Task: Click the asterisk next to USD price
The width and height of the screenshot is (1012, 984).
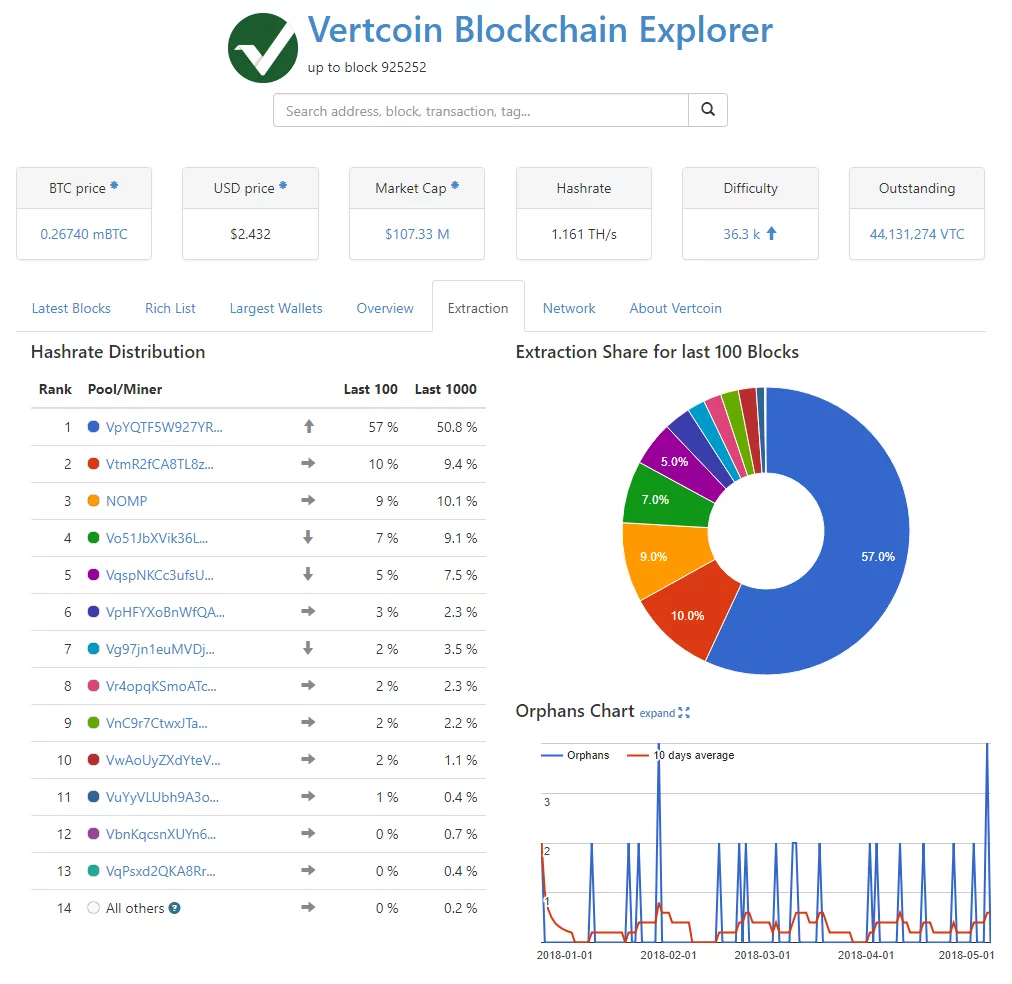Action: pyautogui.click(x=283, y=186)
